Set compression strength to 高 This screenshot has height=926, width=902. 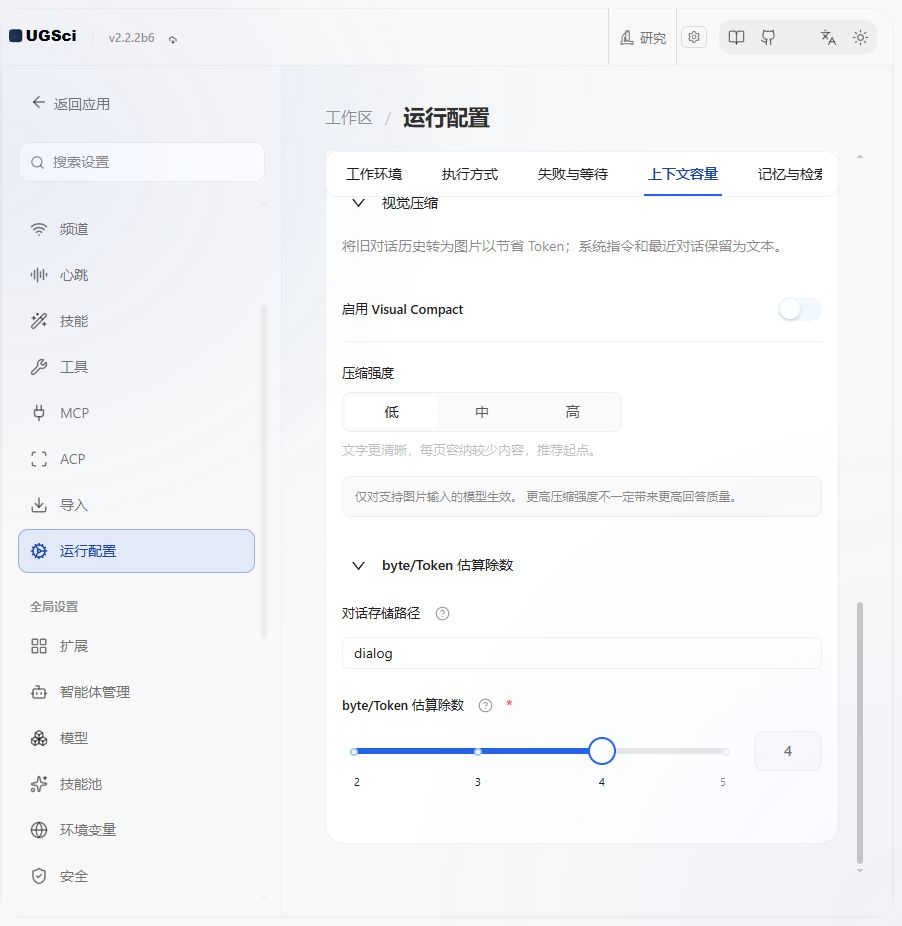[x=572, y=412]
